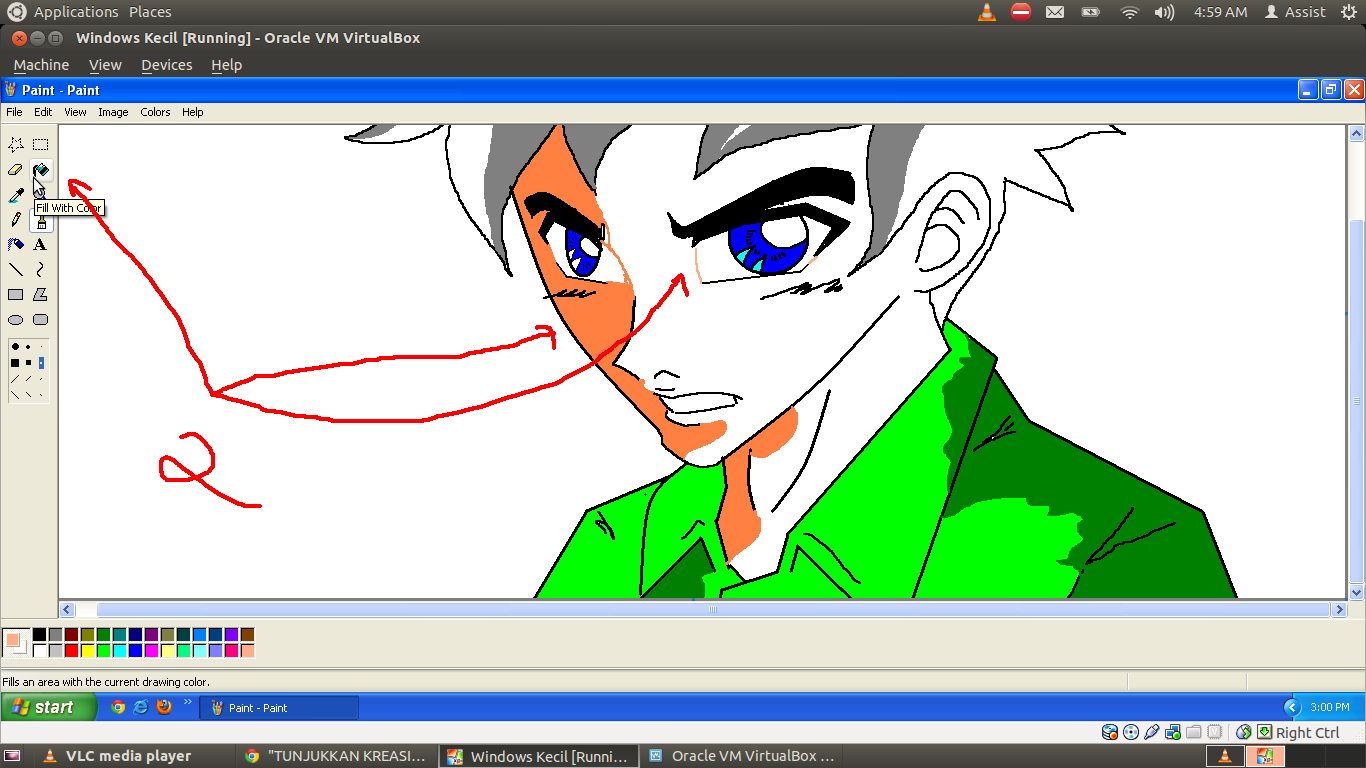1366x768 pixels.
Task: Open the Colors menu
Action: click(x=155, y=112)
